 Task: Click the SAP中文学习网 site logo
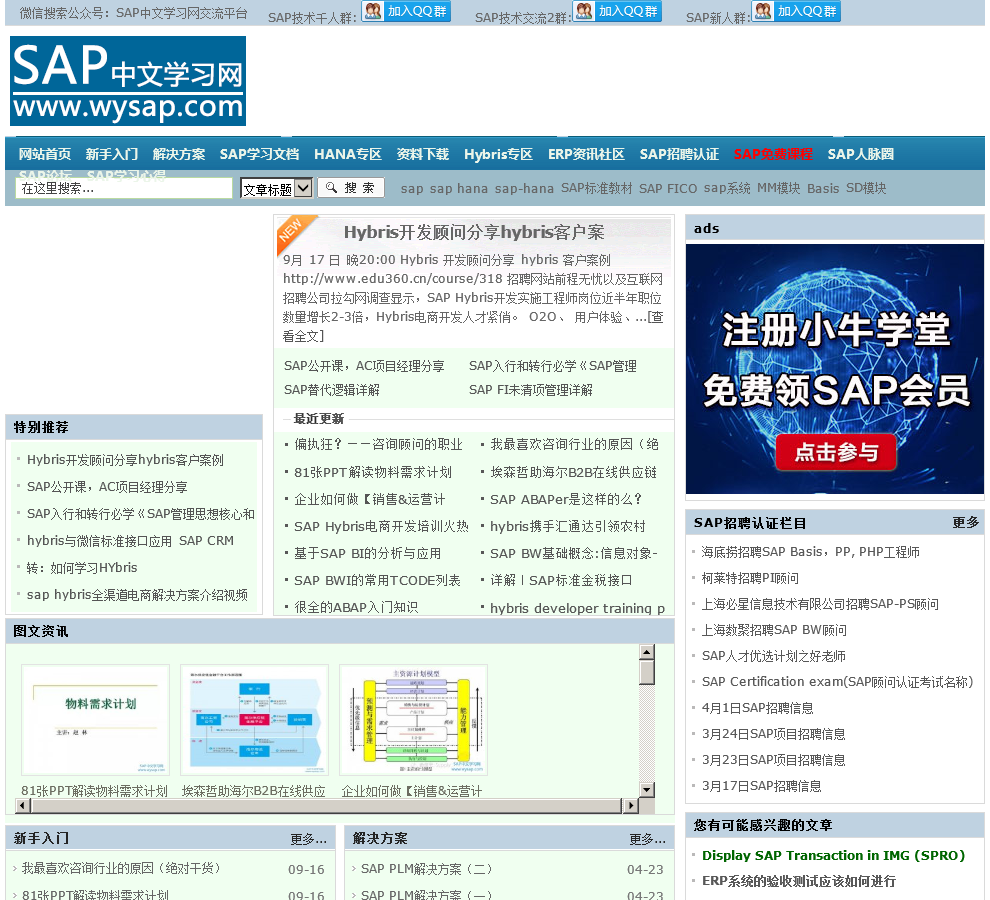pos(128,81)
